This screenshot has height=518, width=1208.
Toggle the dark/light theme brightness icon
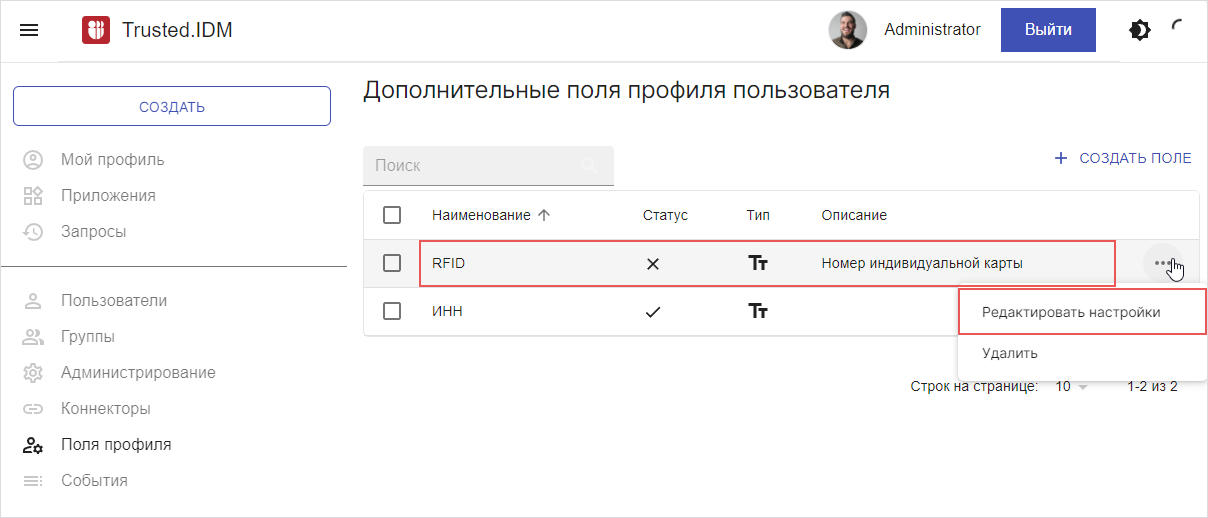click(x=1139, y=30)
